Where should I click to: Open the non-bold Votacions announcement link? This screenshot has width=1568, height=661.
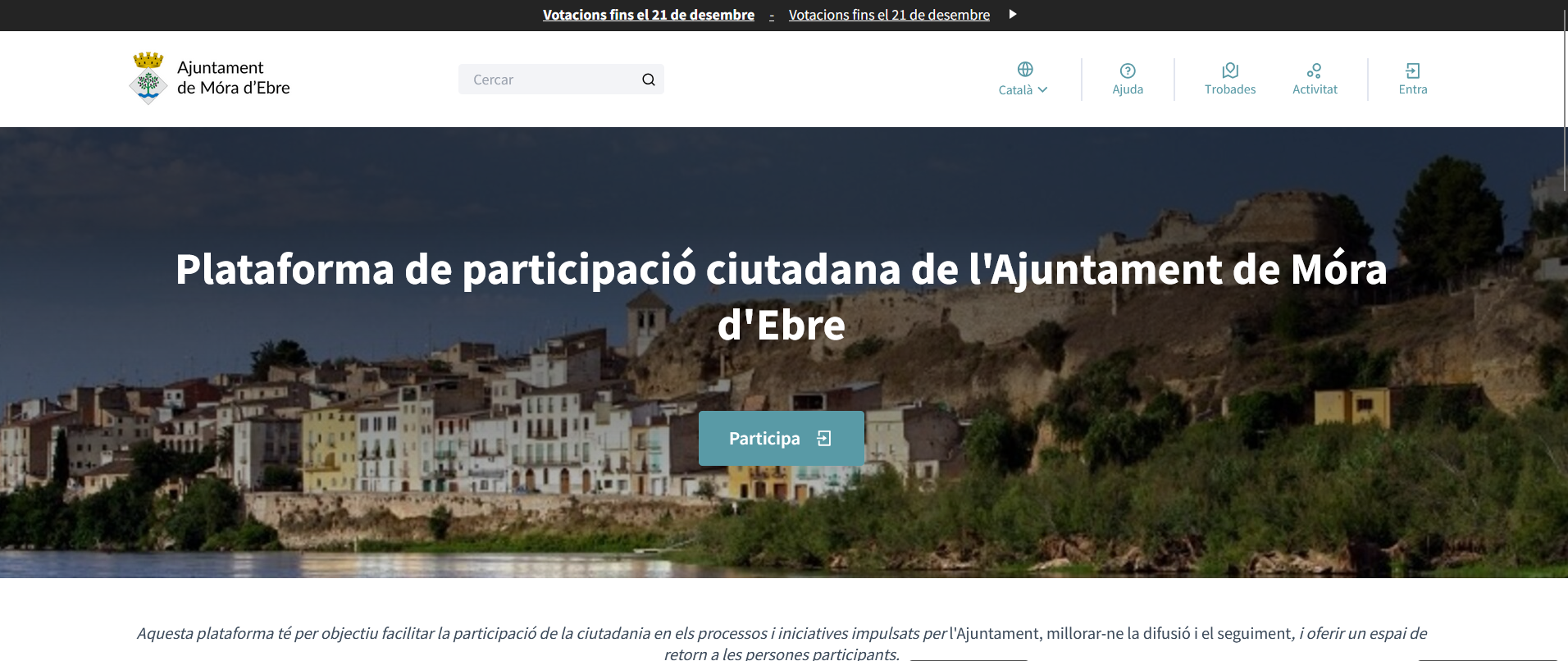889,15
